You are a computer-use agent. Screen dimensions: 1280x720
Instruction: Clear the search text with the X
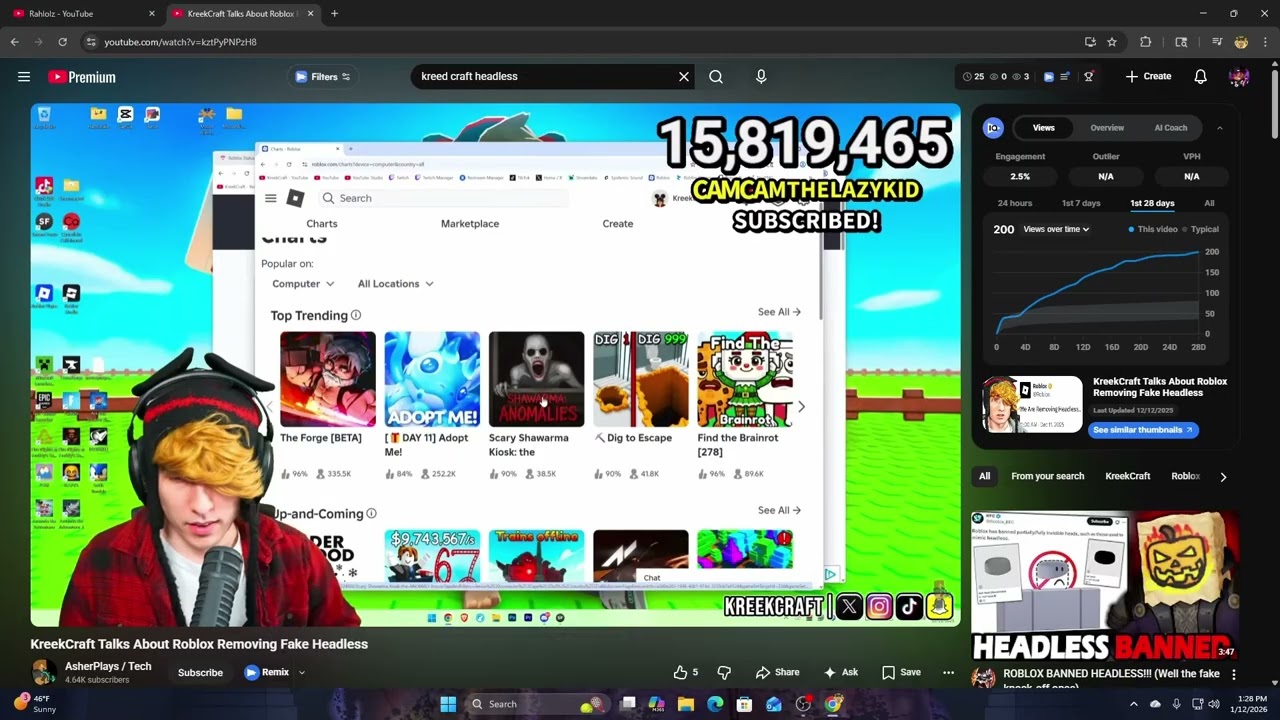(684, 76)
